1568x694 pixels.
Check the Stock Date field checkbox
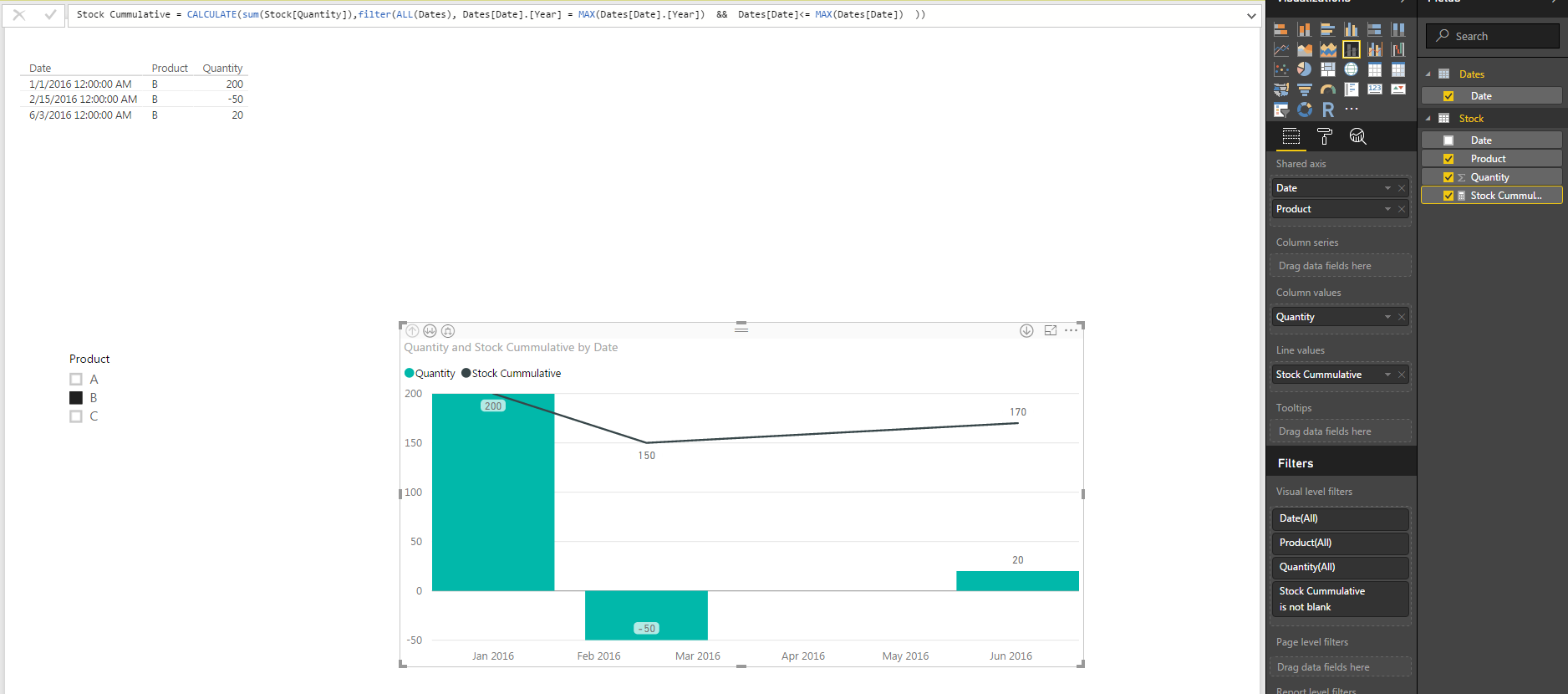coord(1448,140)
